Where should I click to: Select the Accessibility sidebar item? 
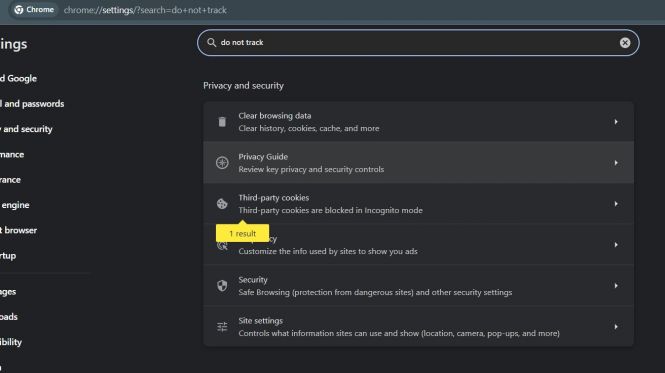pyautogui.click(x=11, y=342)
